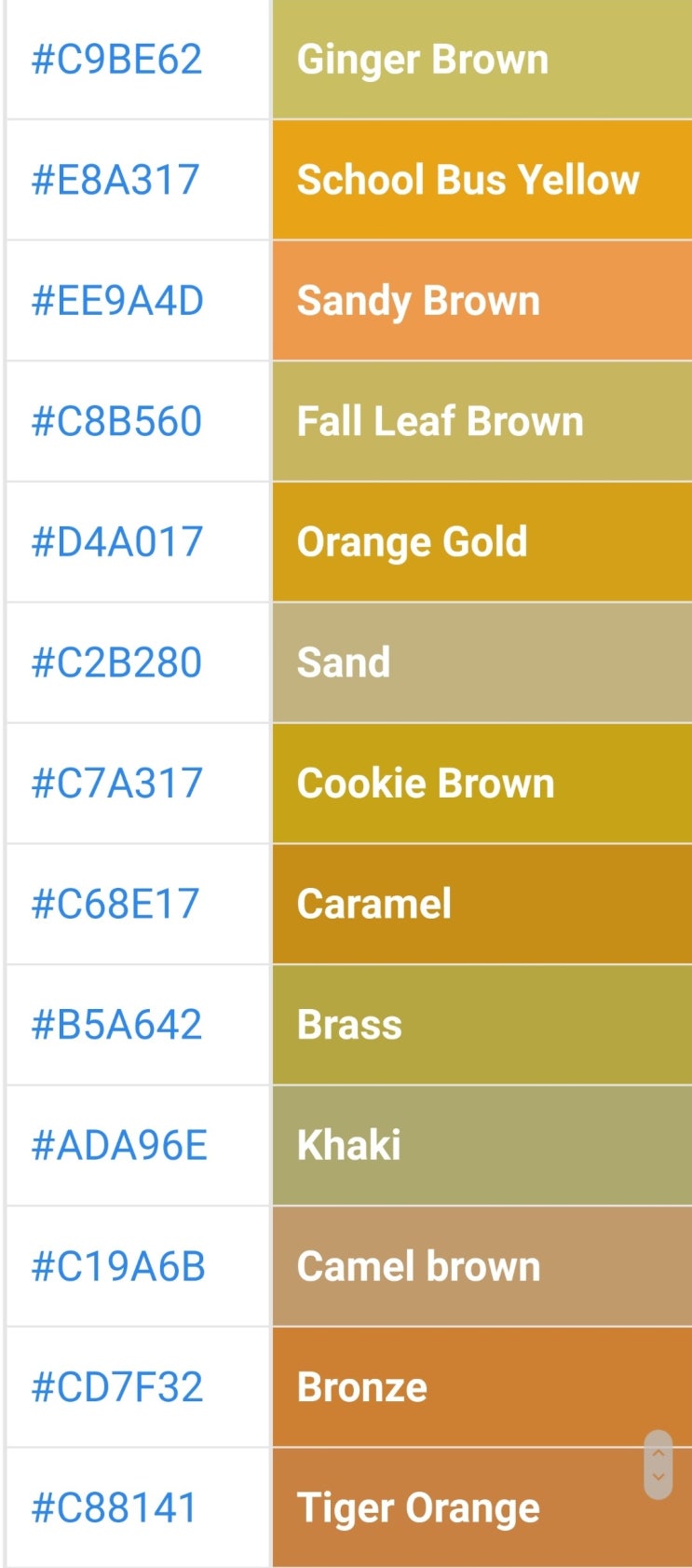Open the #E8A317 hex code link
Image resolution: width=692 pixels, height=1568 pixels.
[x=115, y=180]
